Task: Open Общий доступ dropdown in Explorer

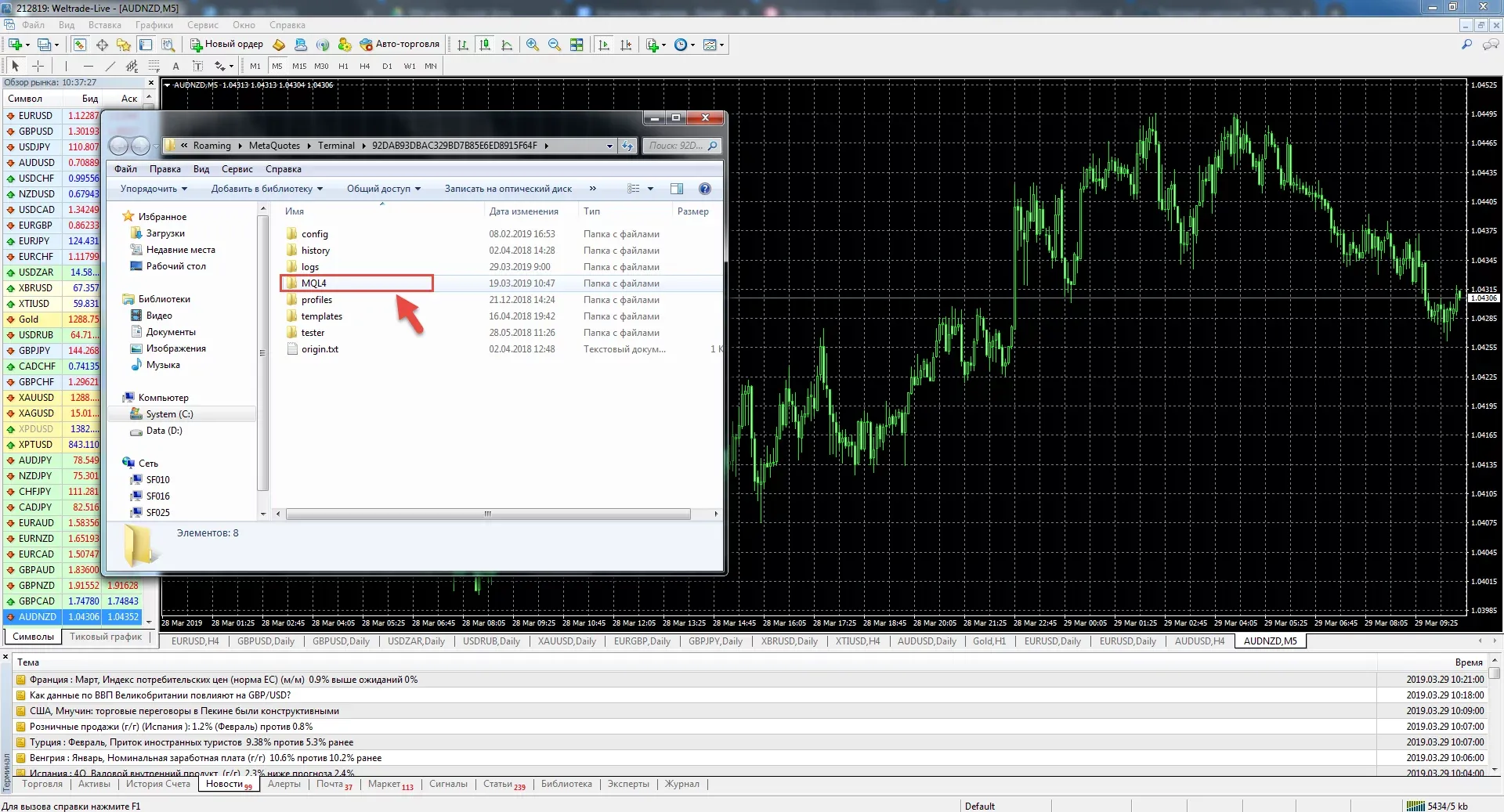Action: click(384, 189)
